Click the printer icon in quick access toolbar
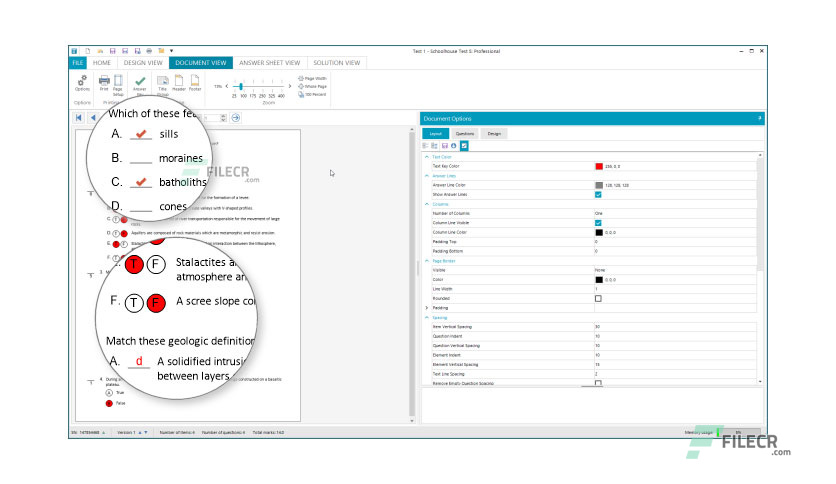 149,51
